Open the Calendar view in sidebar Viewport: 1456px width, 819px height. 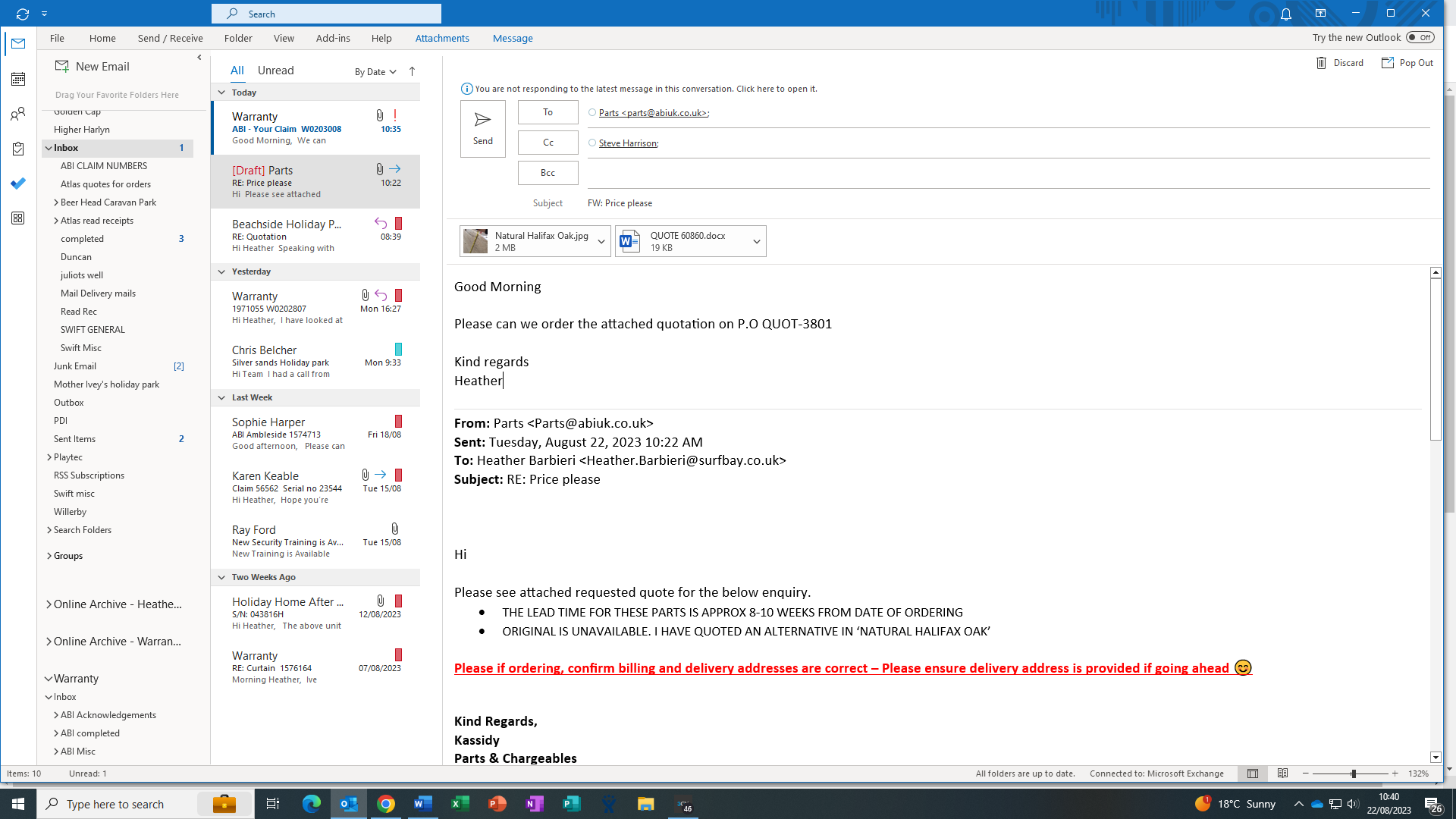tap(18, 79)
